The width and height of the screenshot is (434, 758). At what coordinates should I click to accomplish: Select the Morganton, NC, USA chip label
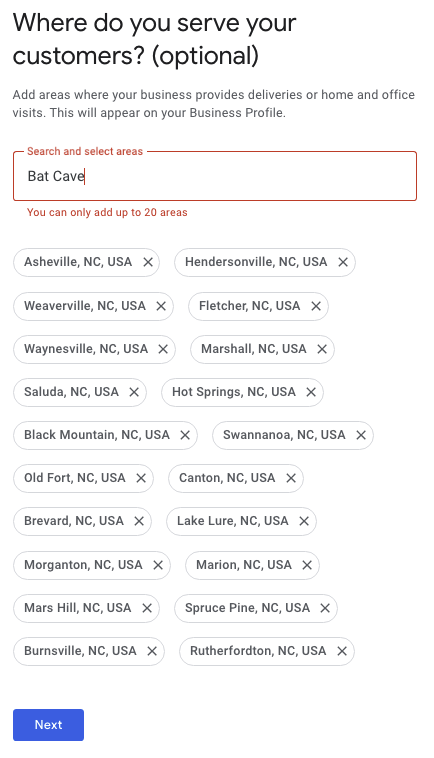[x=83, y=565]
